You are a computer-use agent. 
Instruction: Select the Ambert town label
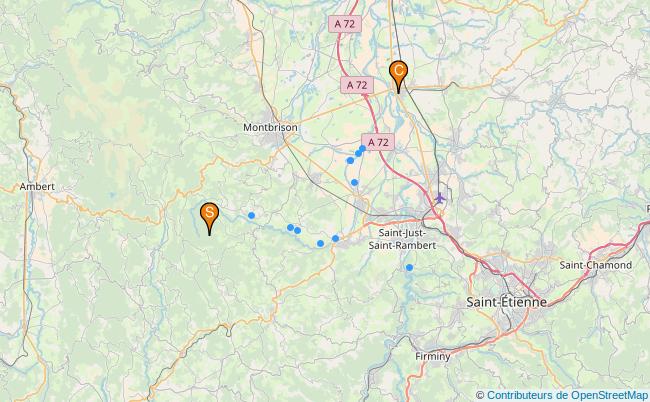pos(37,186)
